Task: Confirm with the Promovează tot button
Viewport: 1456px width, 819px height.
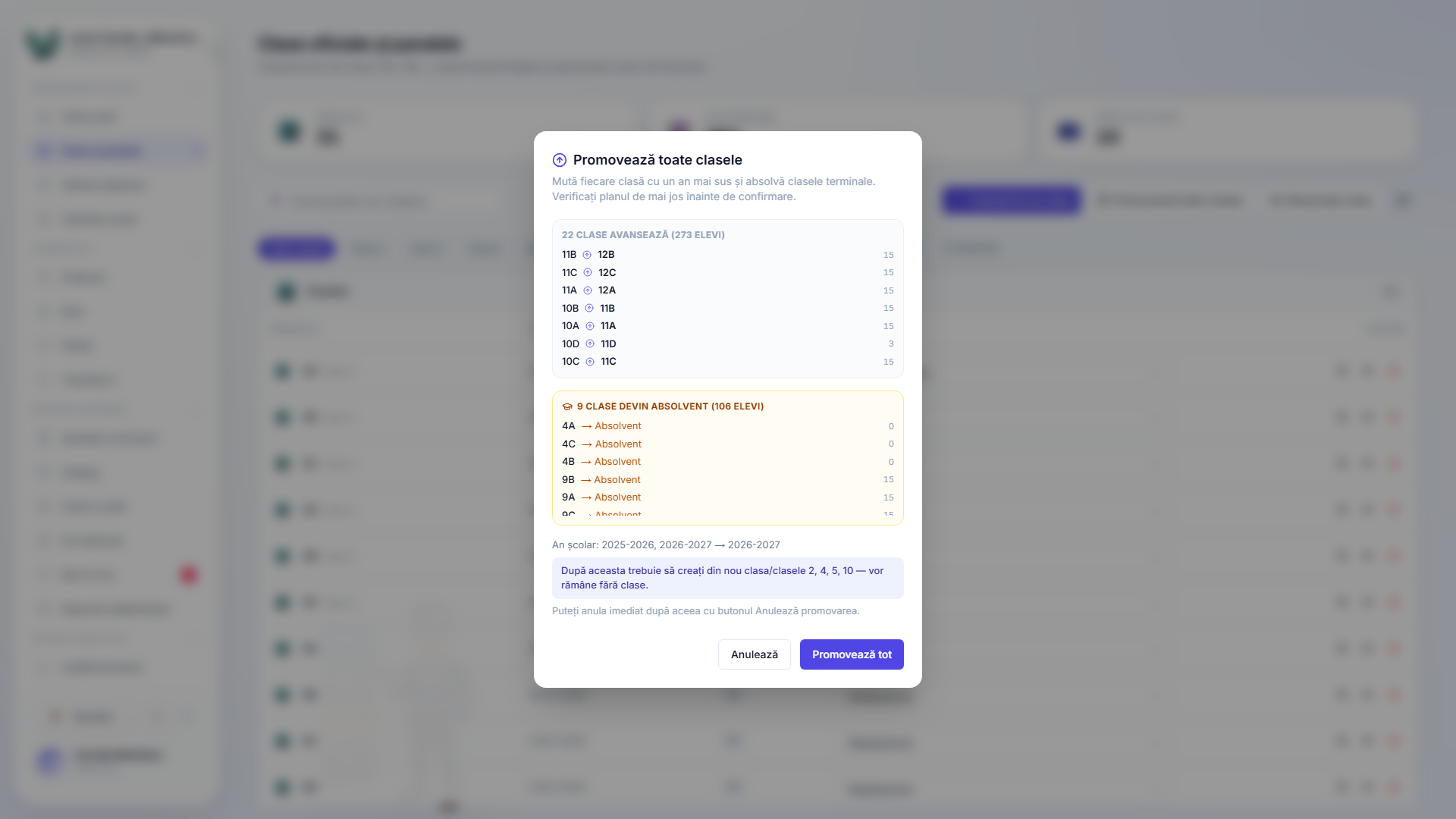Action: [852, 654]
